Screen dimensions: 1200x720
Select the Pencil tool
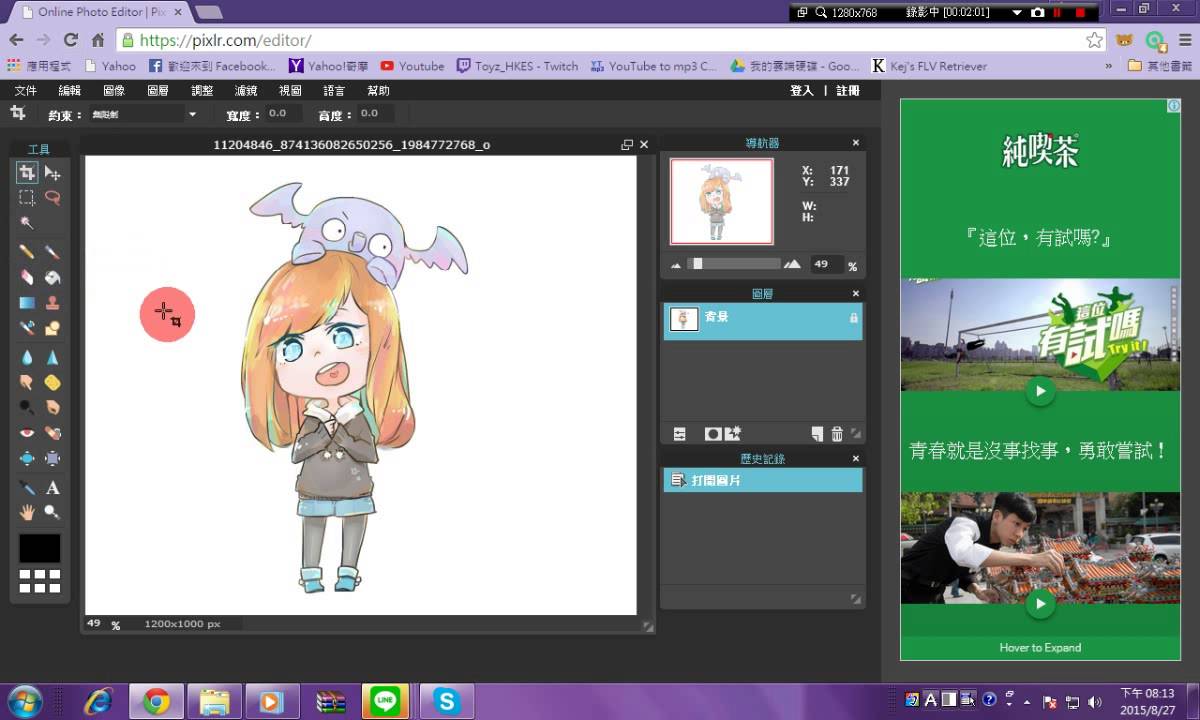coord(27,252)
